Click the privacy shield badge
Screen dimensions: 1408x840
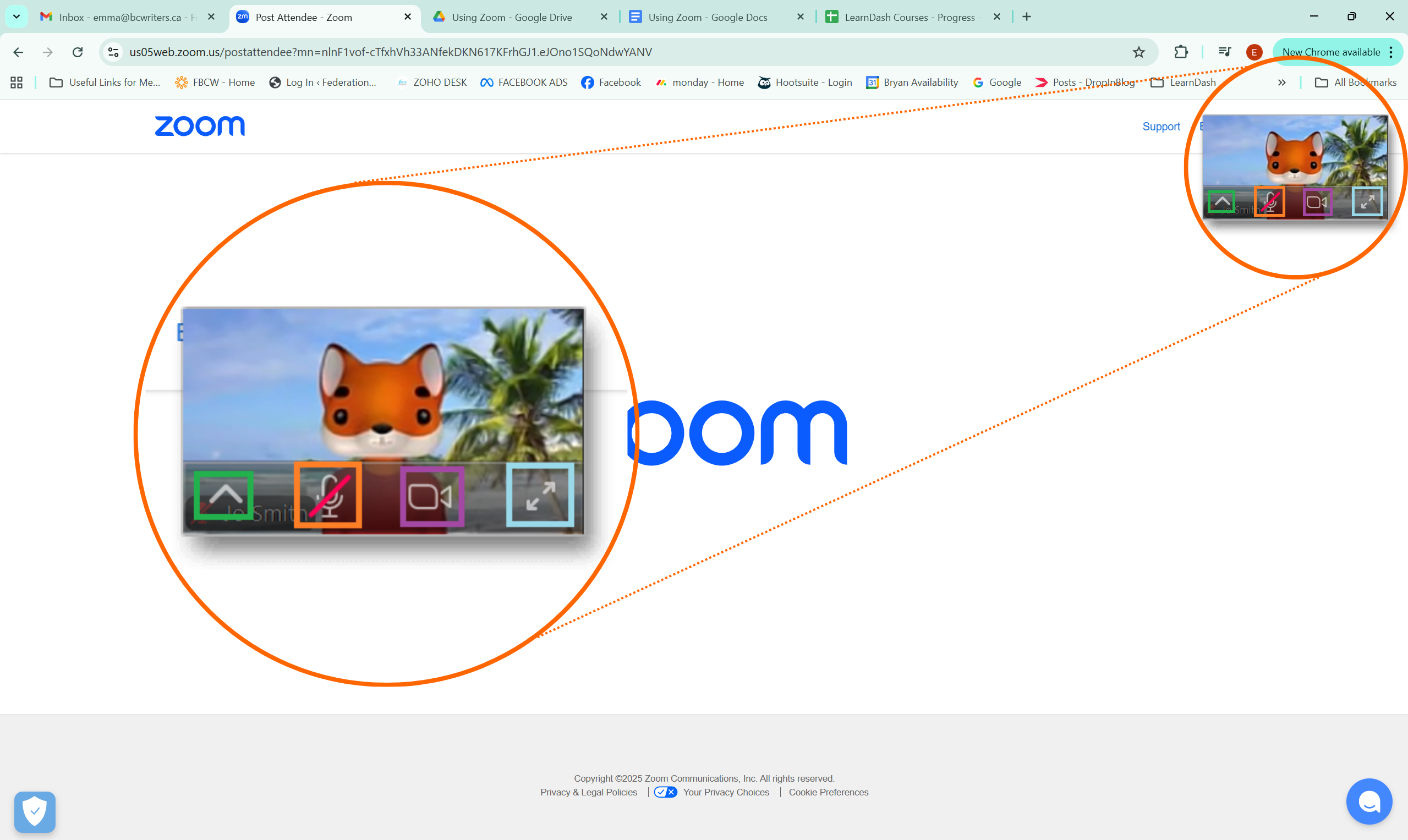coord(35,812)
